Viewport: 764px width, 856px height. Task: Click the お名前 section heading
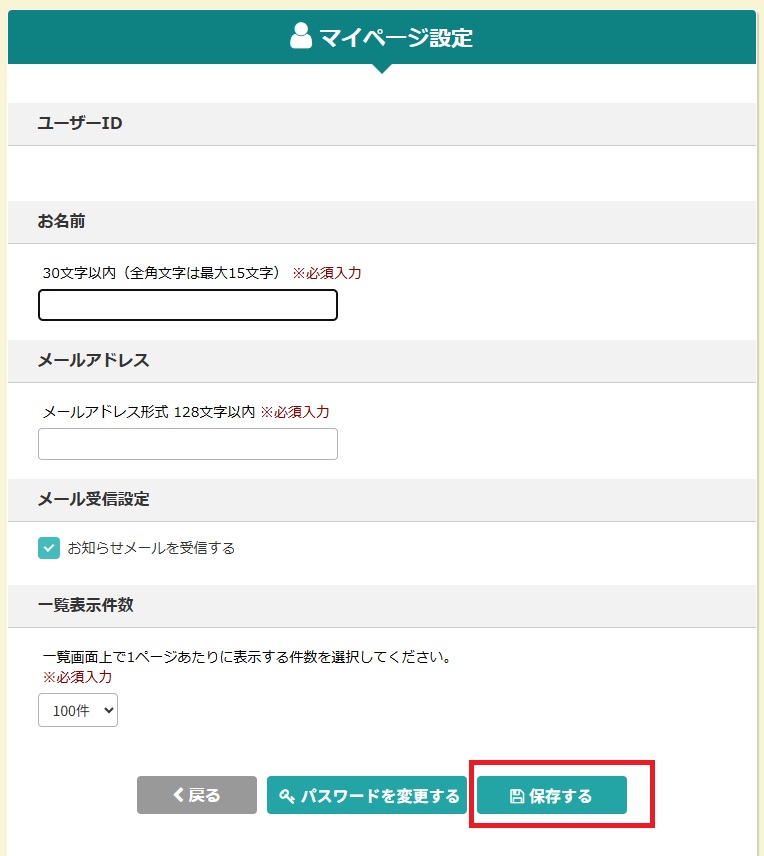[62, 221]
